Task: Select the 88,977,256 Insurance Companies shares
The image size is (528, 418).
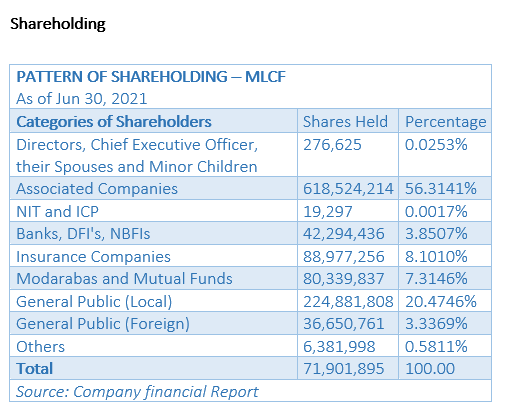Action: tap(343, 256)
